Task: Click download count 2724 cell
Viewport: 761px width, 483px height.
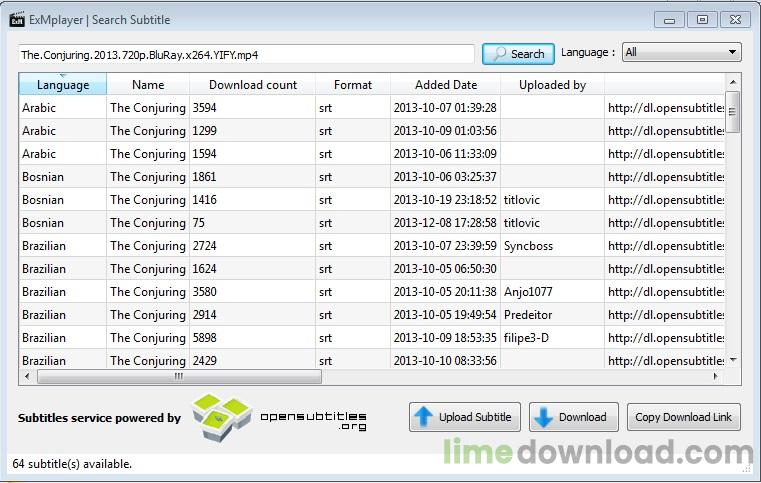Action: point(252,246)
